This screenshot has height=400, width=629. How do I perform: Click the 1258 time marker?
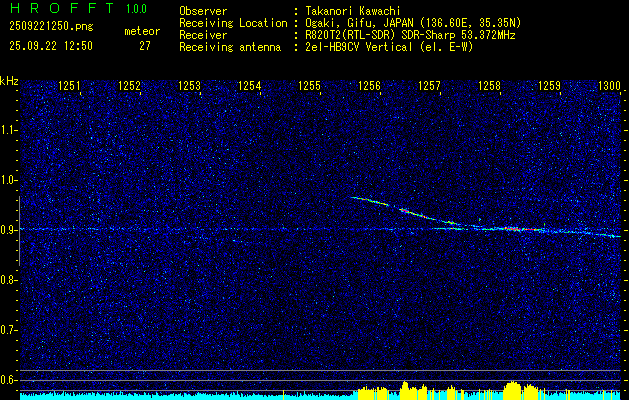point(489,86)
